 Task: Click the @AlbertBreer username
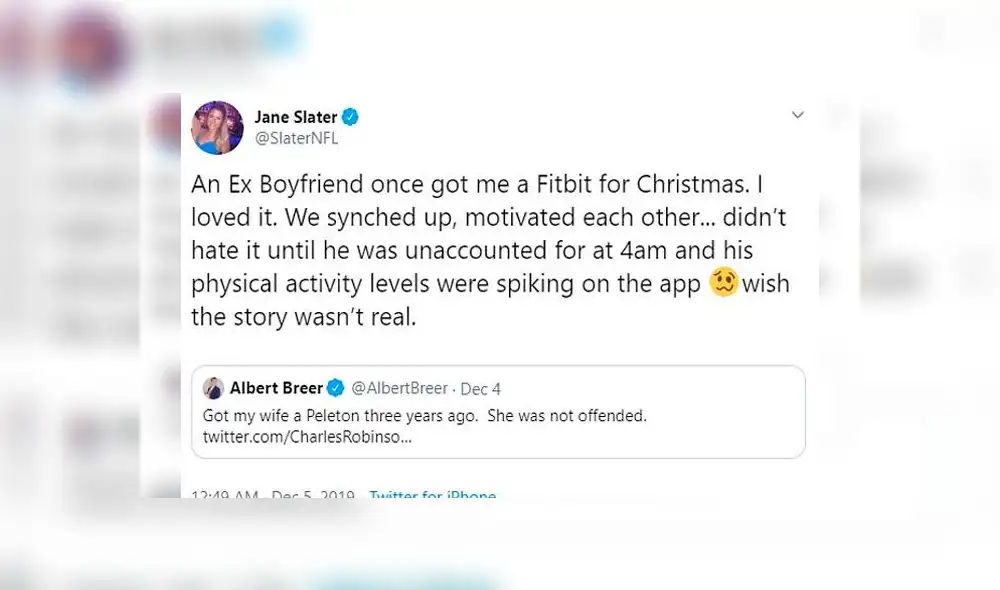pos(399,388)
